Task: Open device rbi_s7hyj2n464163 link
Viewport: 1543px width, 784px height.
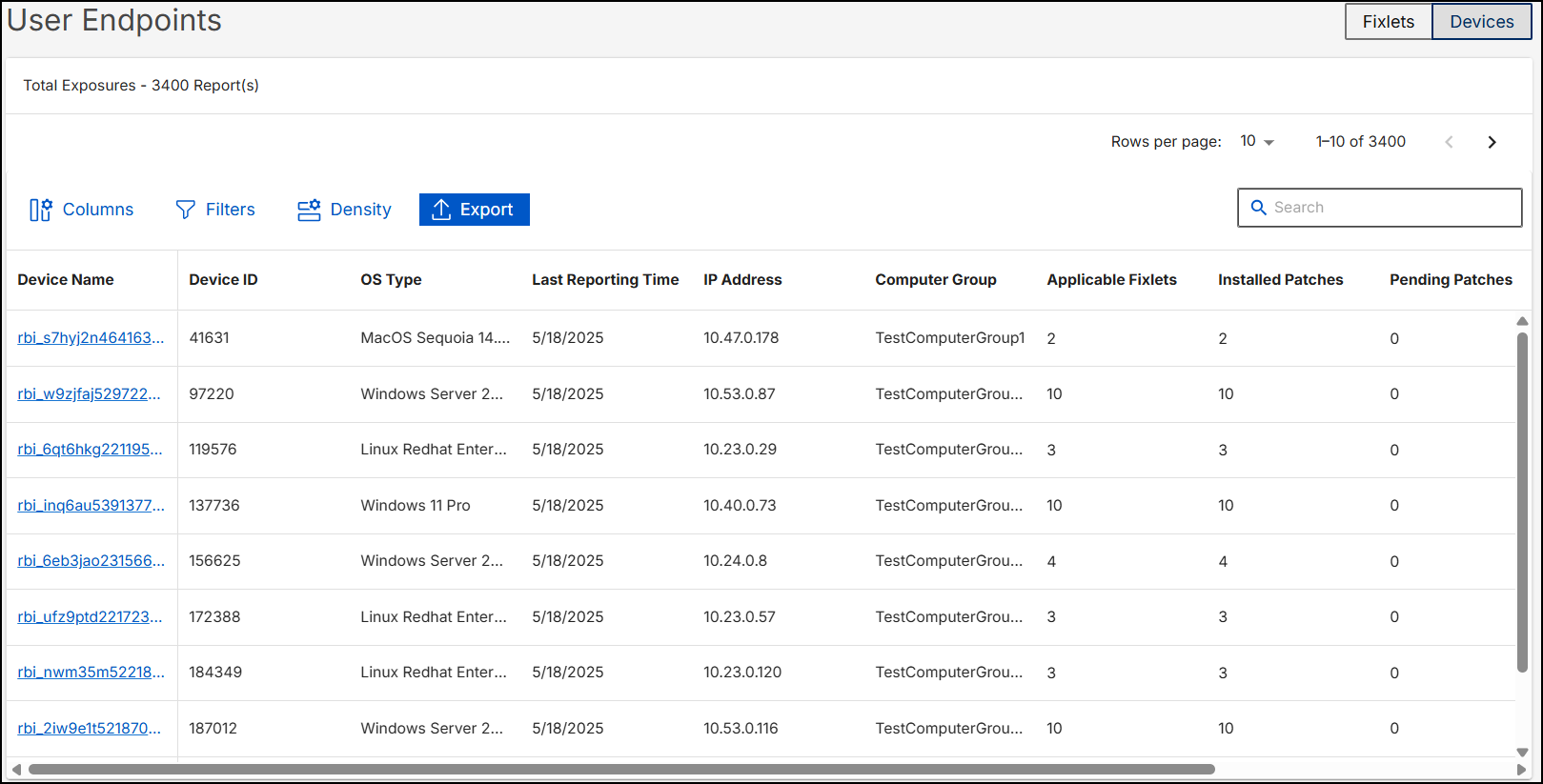Action: click(91, 338)
